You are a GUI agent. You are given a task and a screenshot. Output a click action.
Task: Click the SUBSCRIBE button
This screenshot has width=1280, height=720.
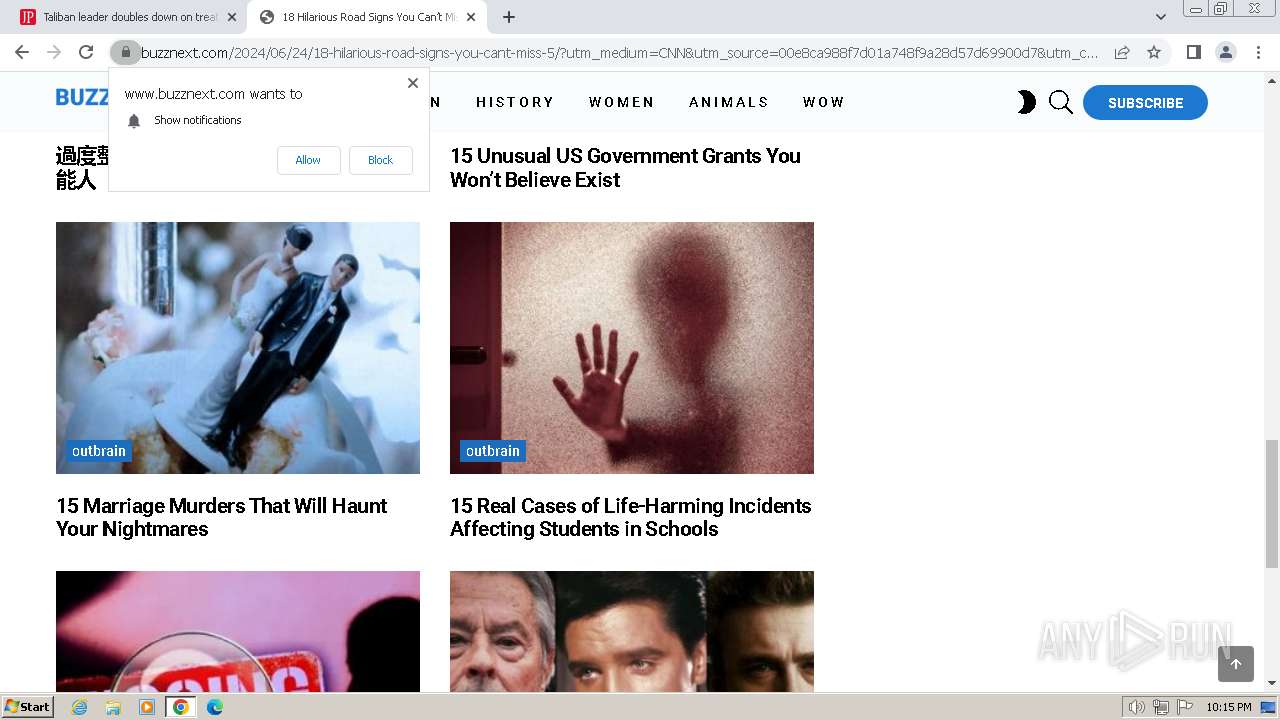click(x=1145, y=102)
